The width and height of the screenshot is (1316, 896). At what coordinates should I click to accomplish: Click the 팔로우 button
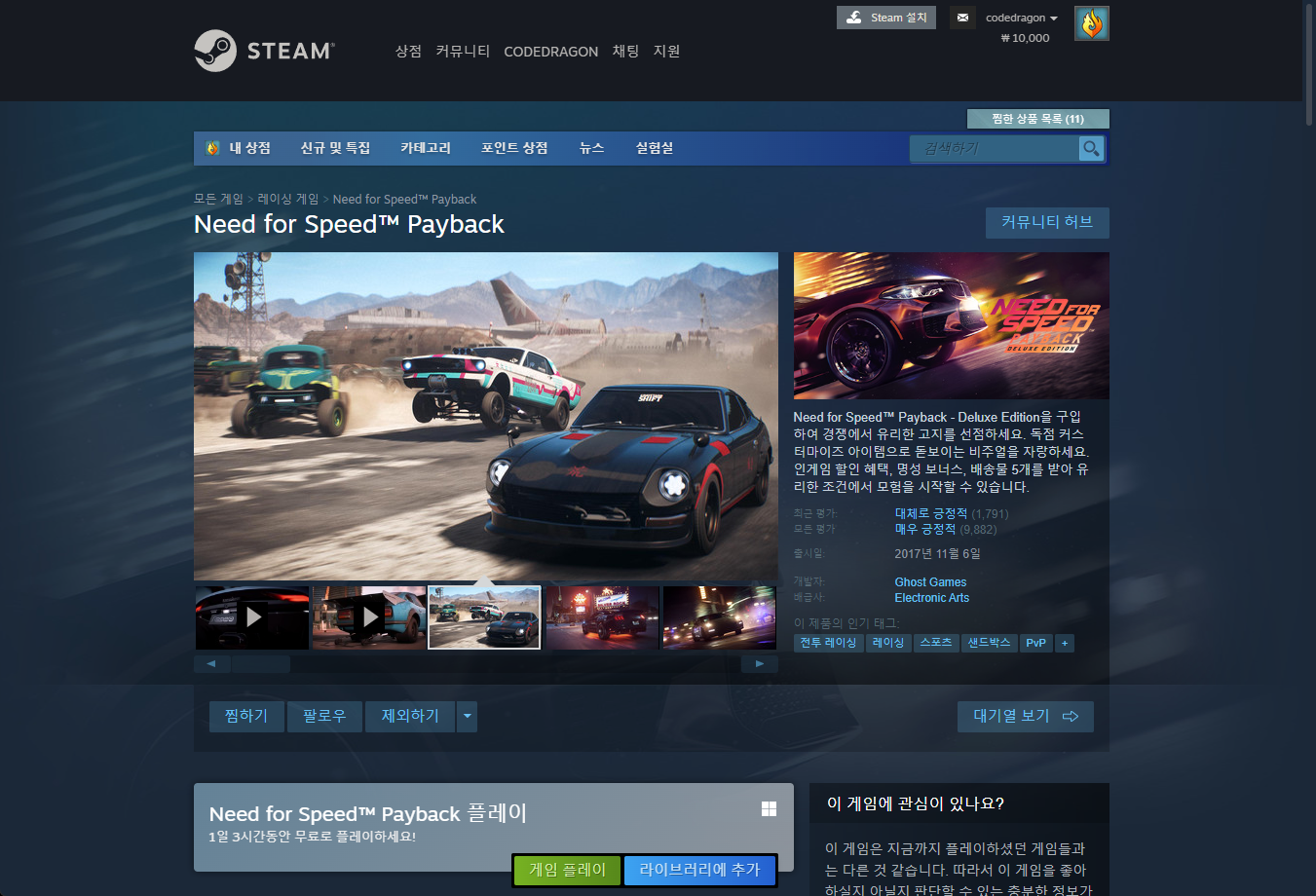[x=324, y=717]
